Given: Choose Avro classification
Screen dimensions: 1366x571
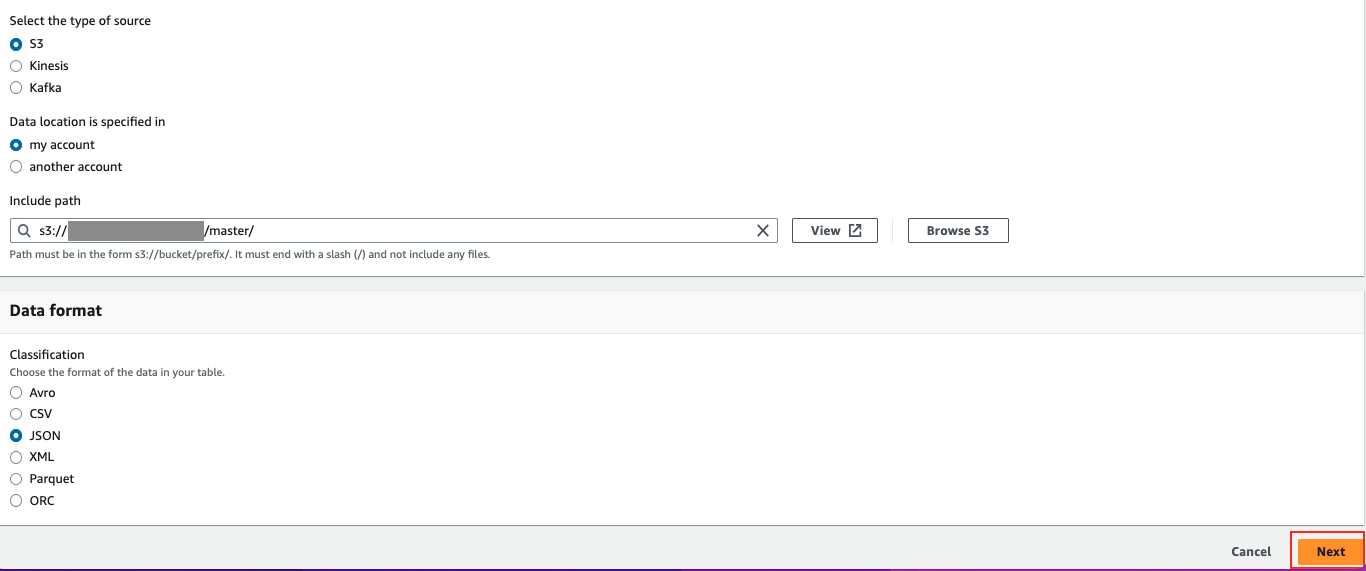Looking at the screenshot, I should point(16,393).
